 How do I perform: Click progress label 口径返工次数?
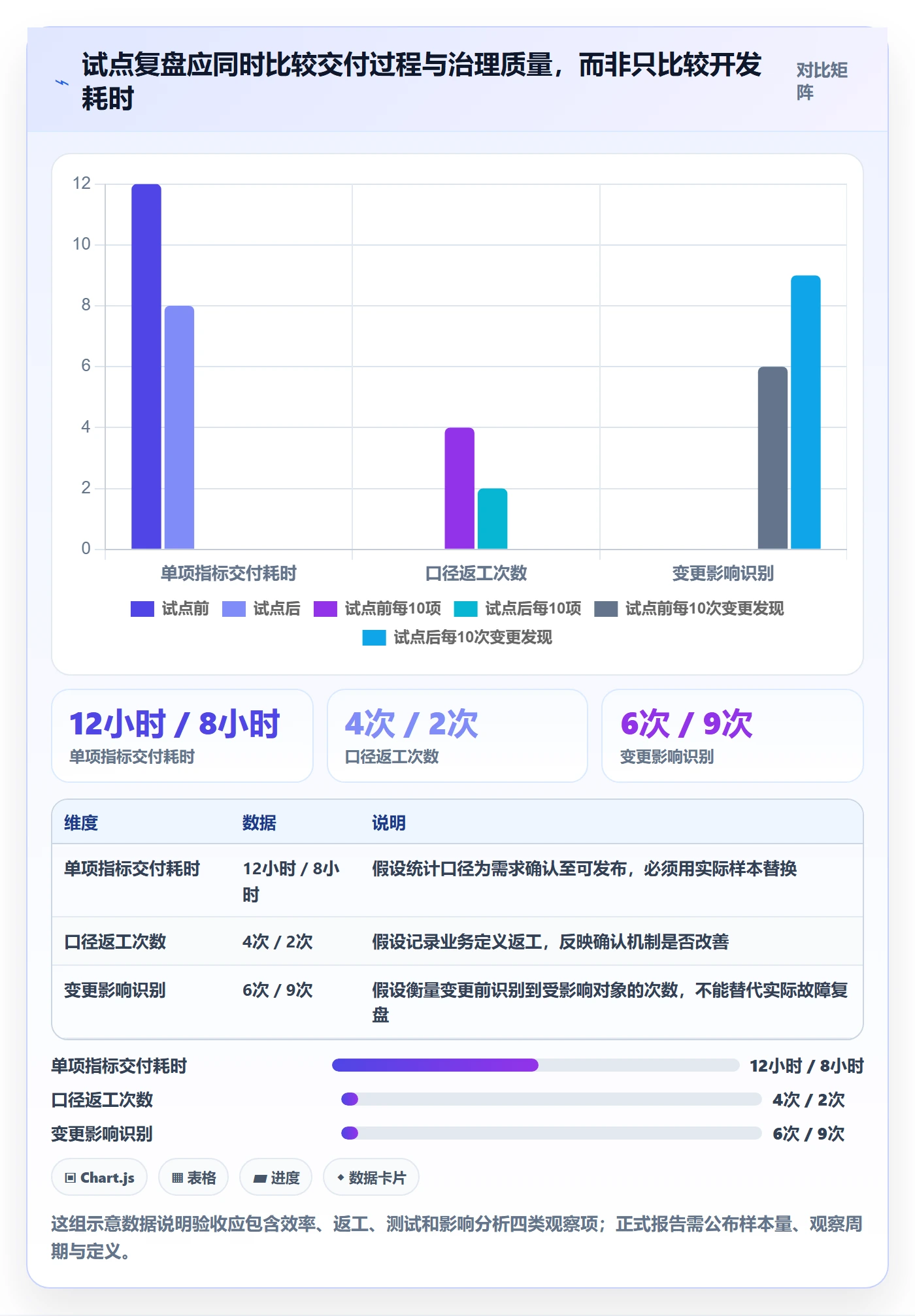coord(102,1100)
